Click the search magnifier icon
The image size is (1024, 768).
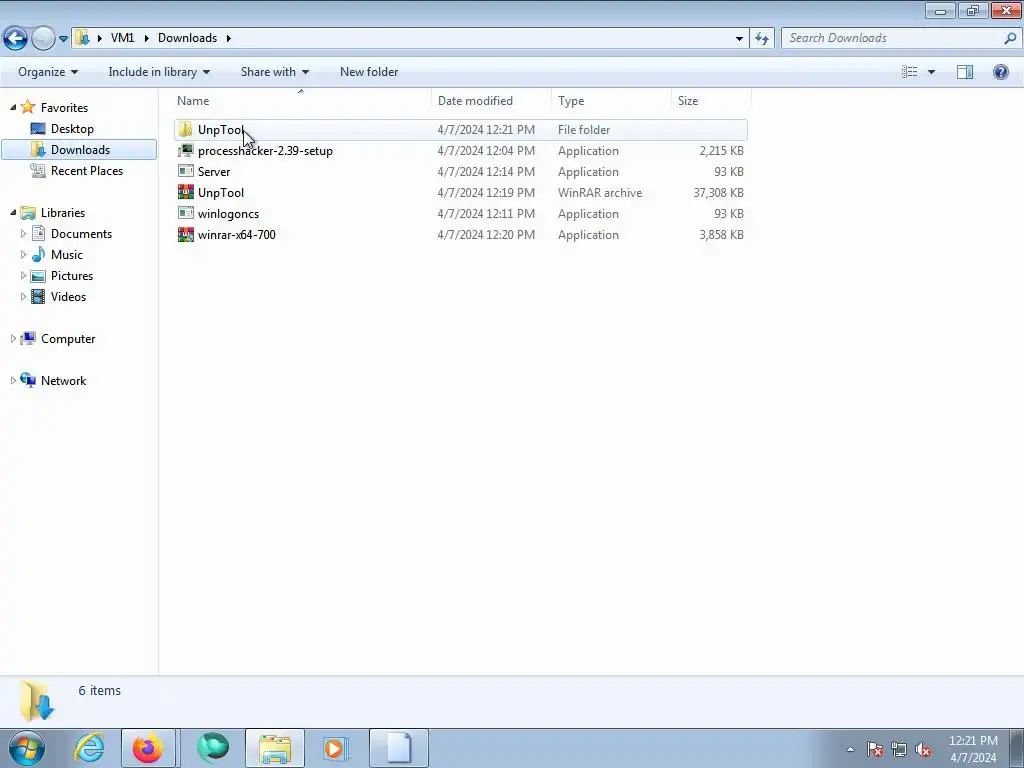(1010, 38)
